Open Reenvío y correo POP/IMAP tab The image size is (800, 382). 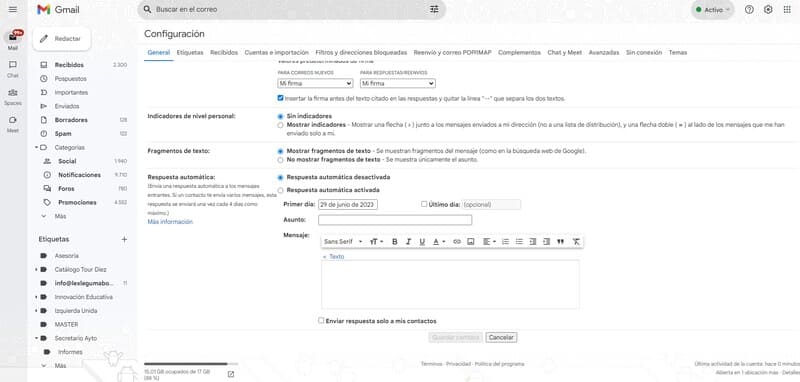pyautogui.click(x=453, y=53)
